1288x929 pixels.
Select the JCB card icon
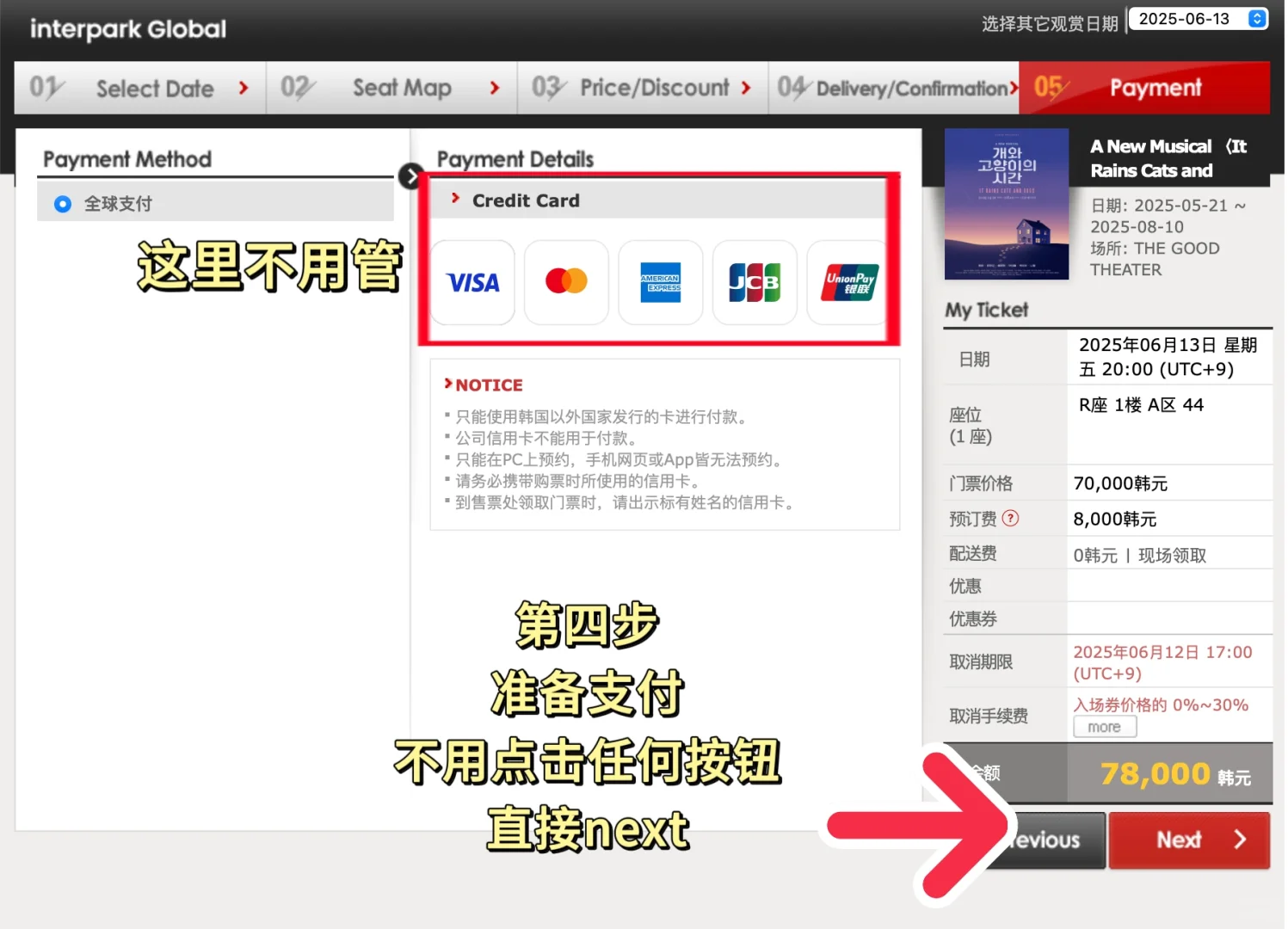(754, 282)
